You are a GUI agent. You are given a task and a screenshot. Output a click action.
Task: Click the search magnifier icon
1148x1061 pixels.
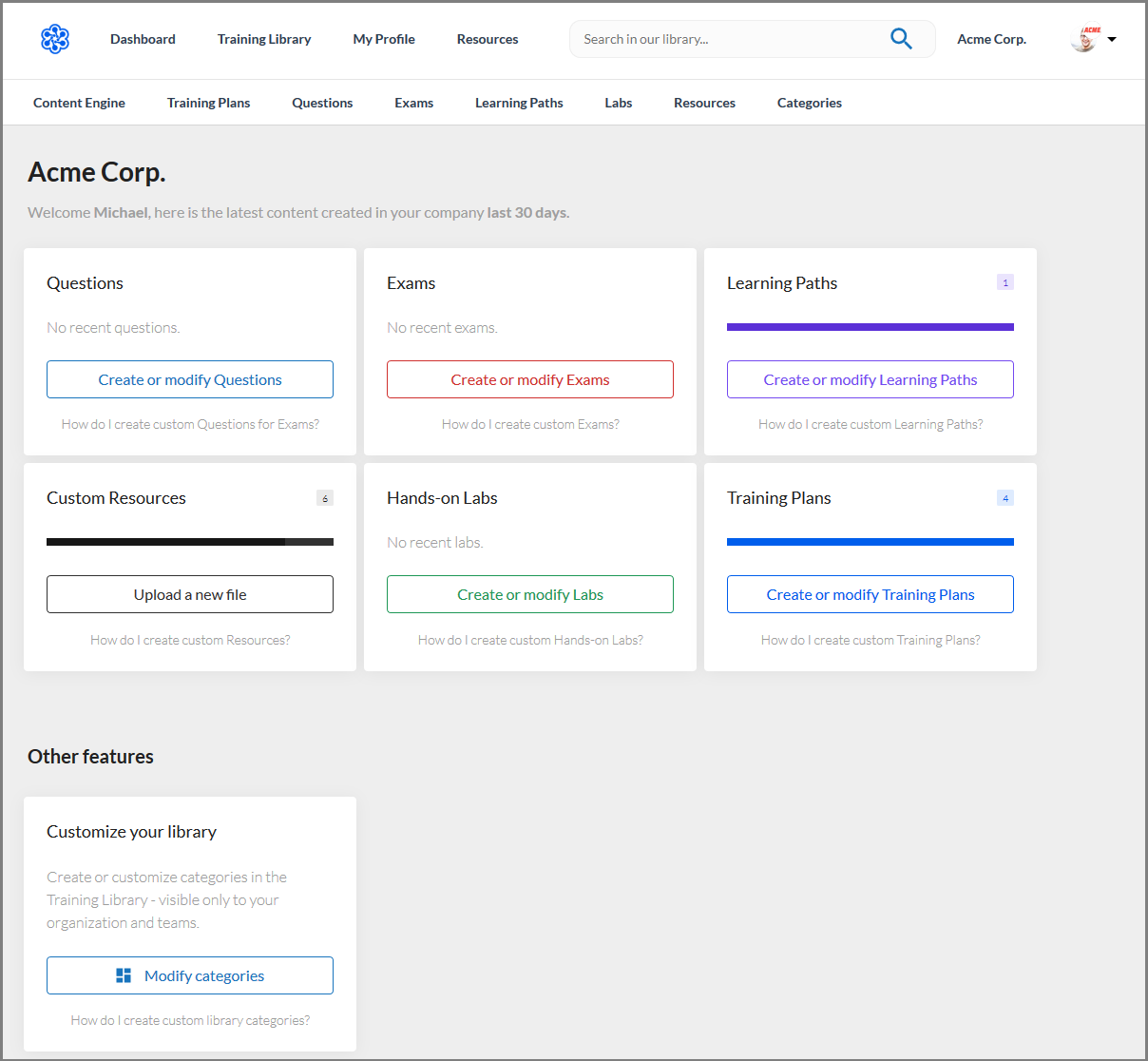[901, 39]
